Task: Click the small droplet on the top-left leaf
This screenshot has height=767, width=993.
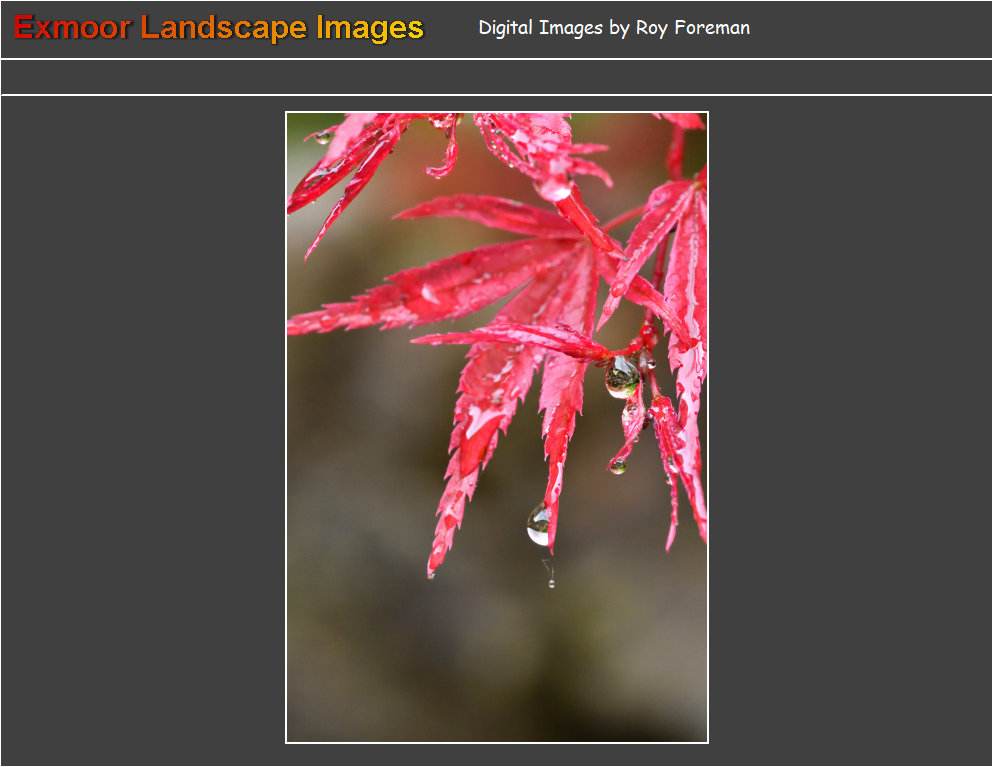Action: pyautogui.click(x=322, y=137)
